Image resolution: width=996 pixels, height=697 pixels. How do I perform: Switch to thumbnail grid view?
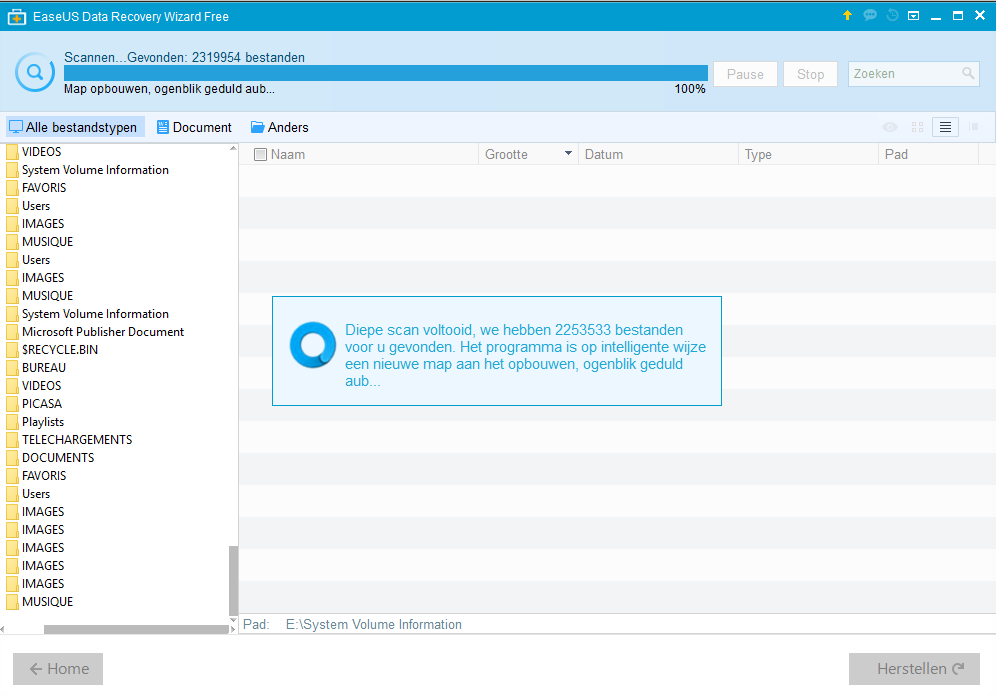click(917, 127)
